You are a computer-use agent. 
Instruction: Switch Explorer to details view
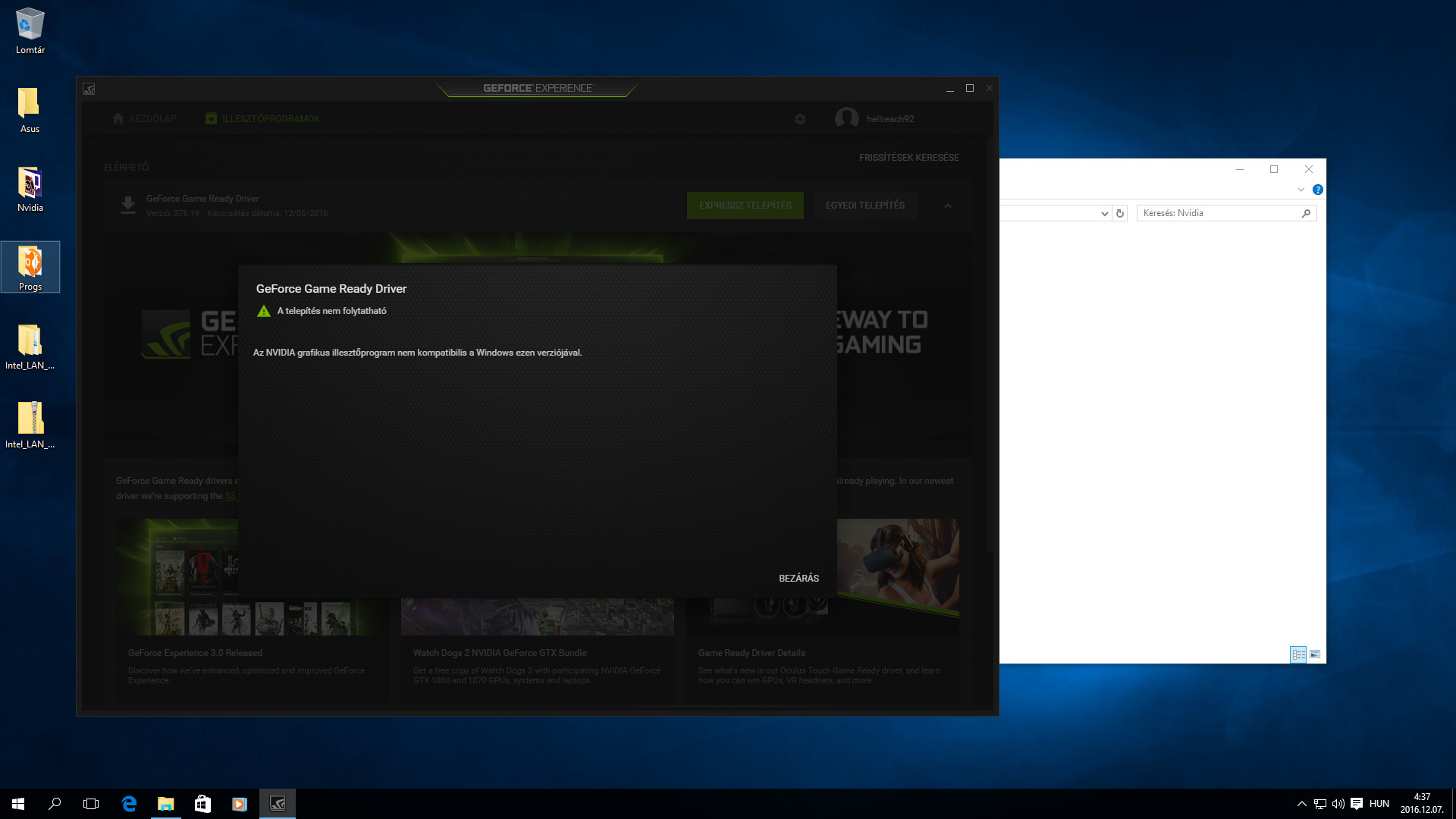1298,654
